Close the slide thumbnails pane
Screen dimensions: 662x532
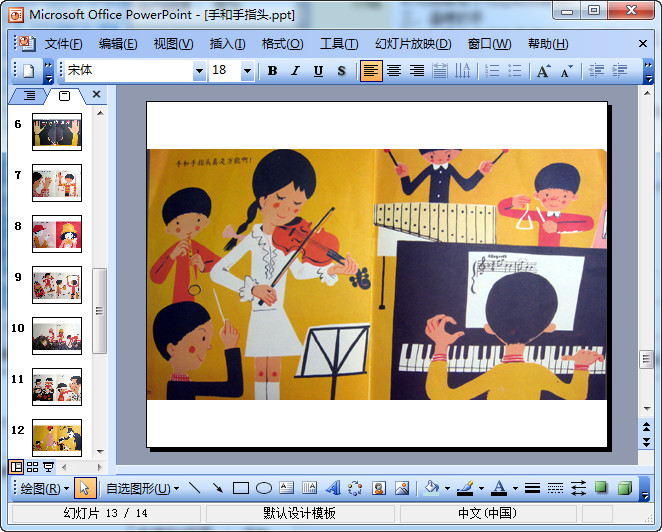coord(96,94)
